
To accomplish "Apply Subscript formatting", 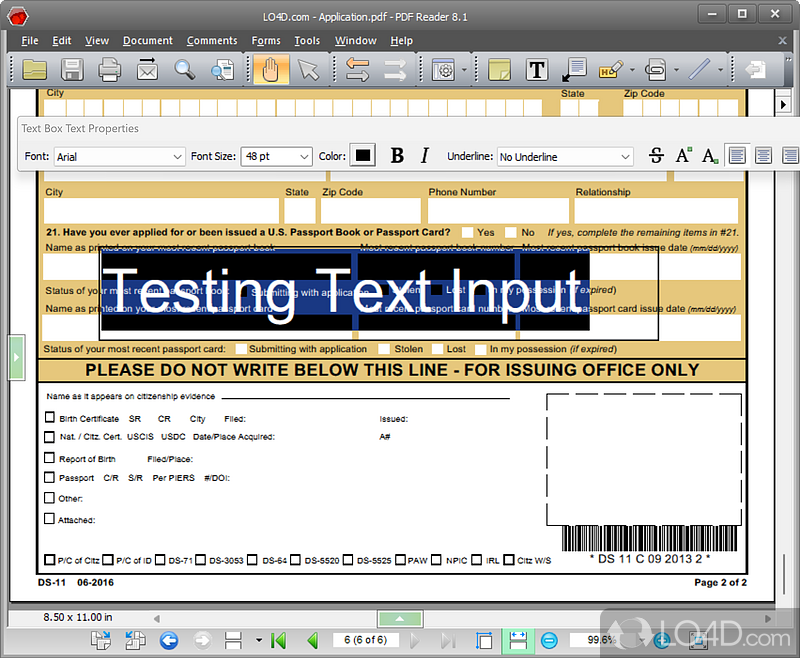I will point(710,156).
